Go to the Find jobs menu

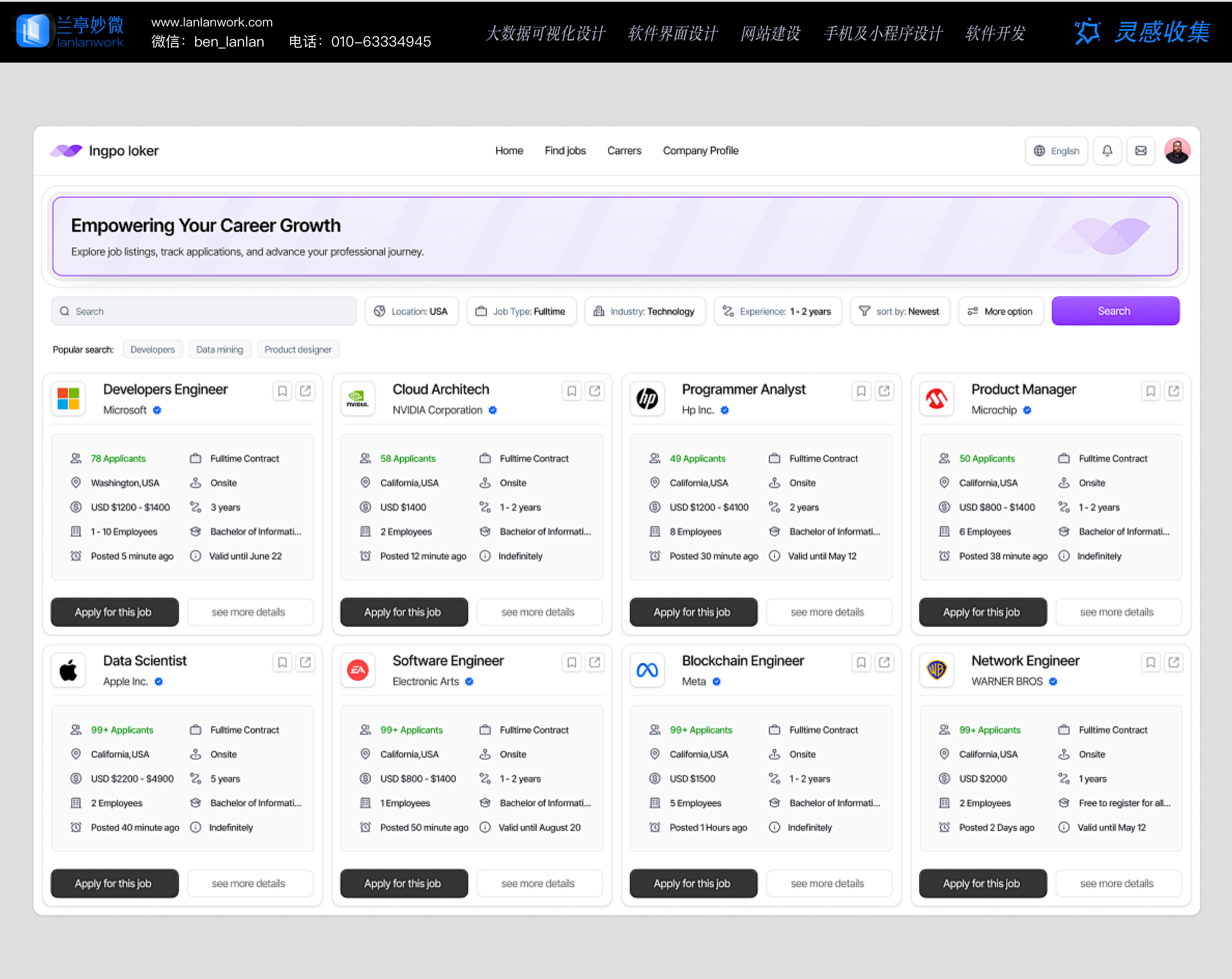(x=565, y=151)
